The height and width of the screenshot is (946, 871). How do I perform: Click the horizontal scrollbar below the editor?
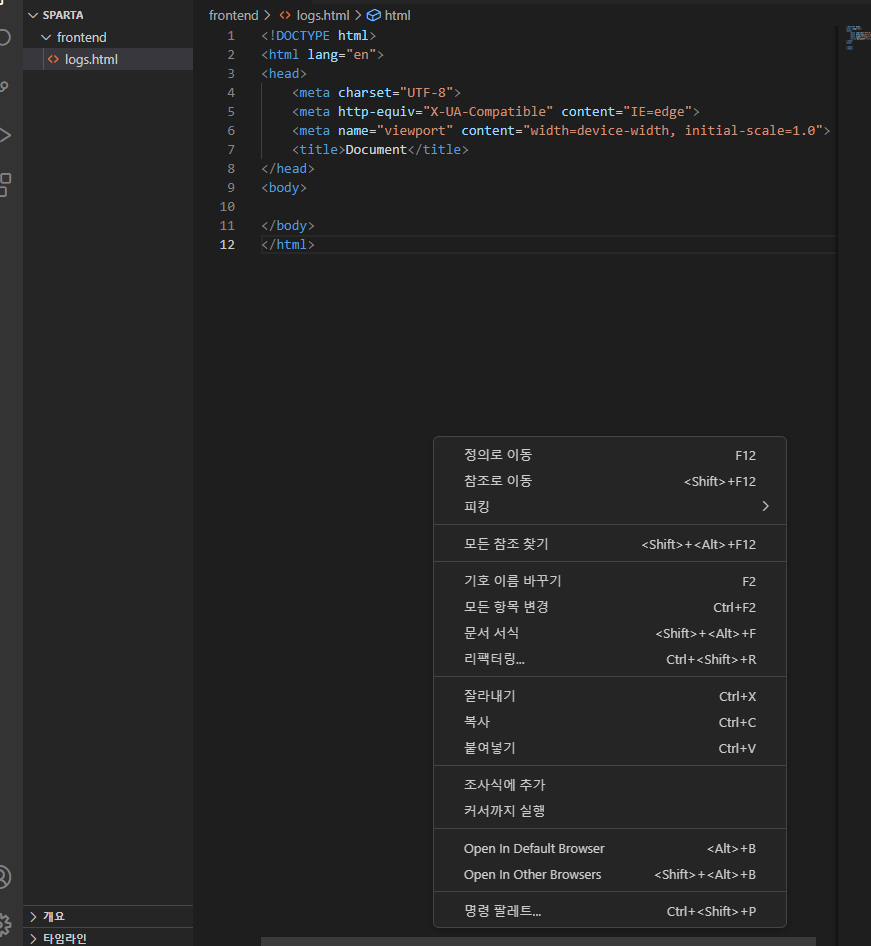pos(538,941)
